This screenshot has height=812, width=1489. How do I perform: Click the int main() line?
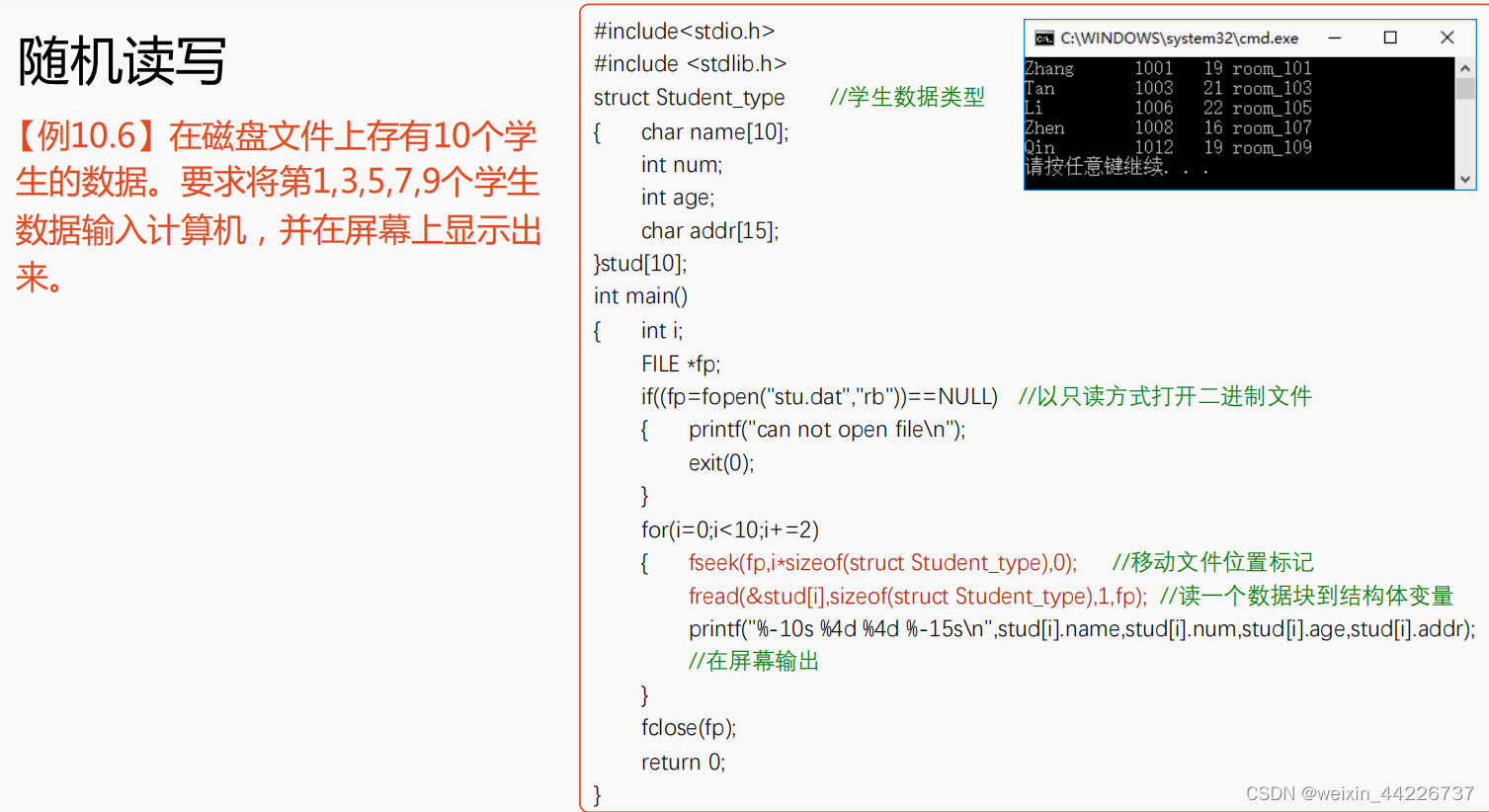coord(640,296)
